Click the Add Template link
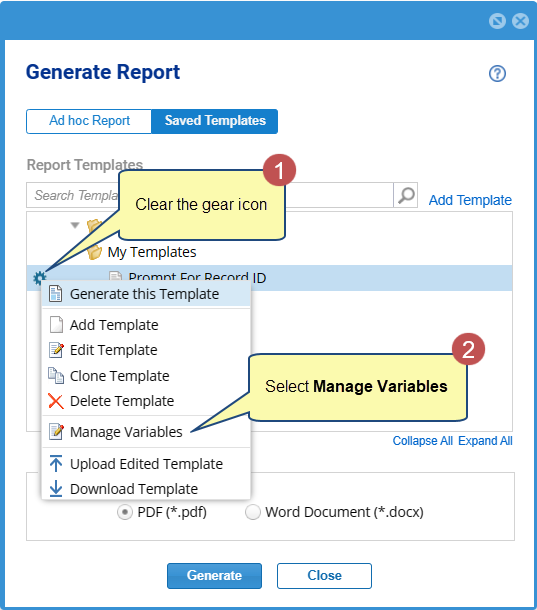This screenshot has width=537, height=610. 470,200
